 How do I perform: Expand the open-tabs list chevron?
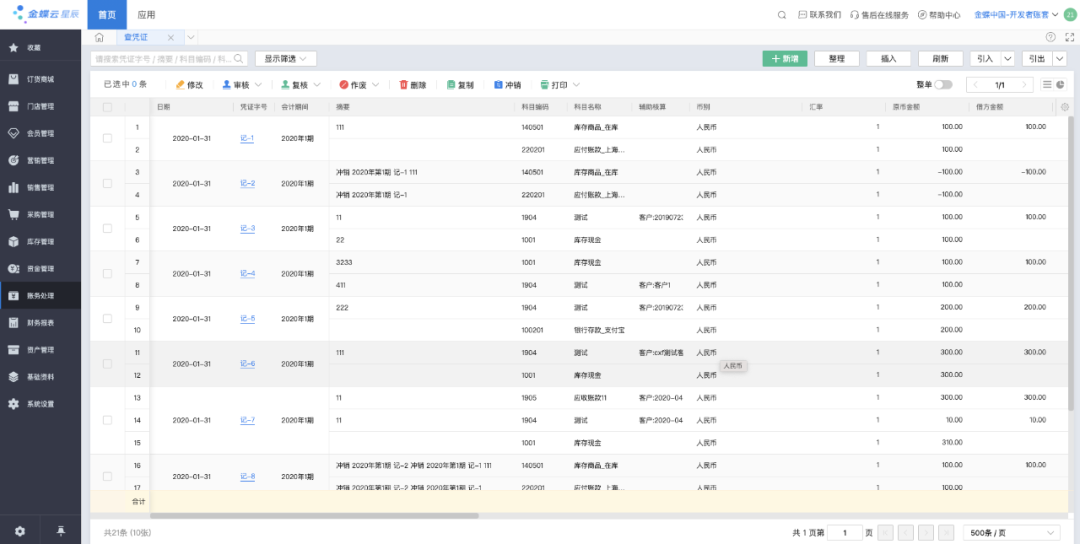tap(191, 37)
